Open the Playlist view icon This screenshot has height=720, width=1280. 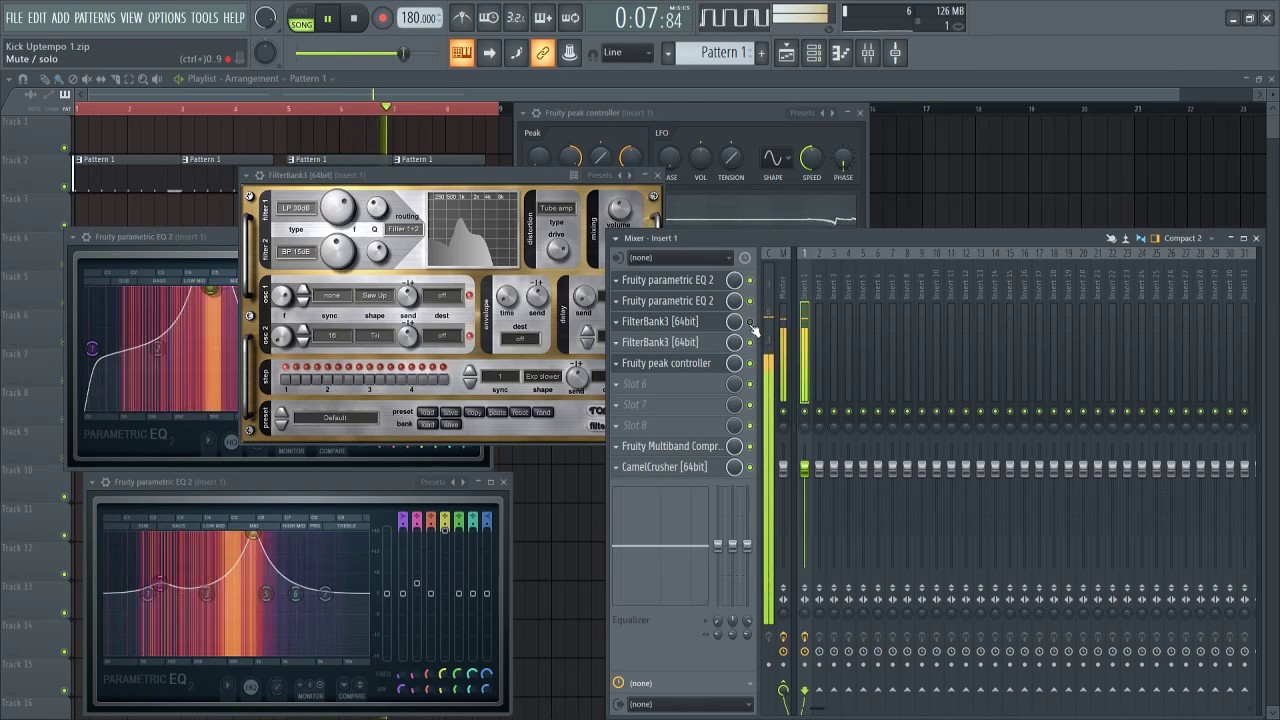pos(787,53)
